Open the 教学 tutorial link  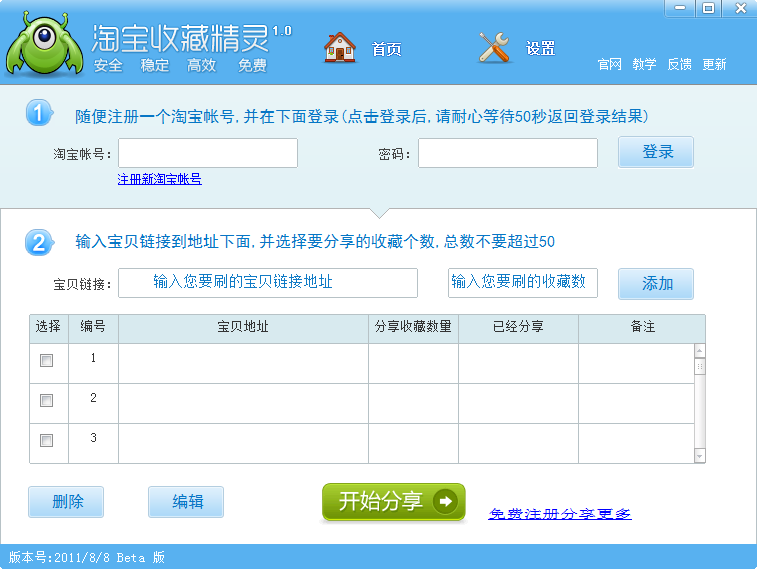click(x=644, y=64)
